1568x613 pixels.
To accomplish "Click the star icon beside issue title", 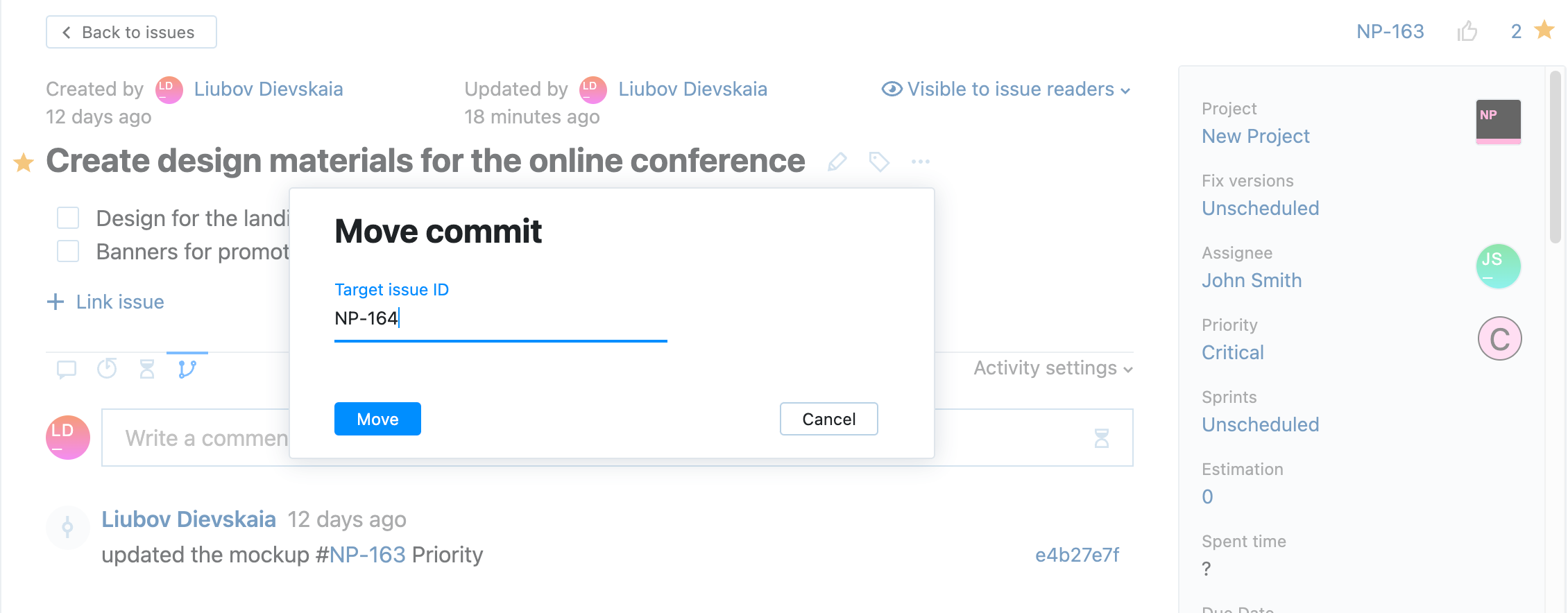I will coord(24,162).
